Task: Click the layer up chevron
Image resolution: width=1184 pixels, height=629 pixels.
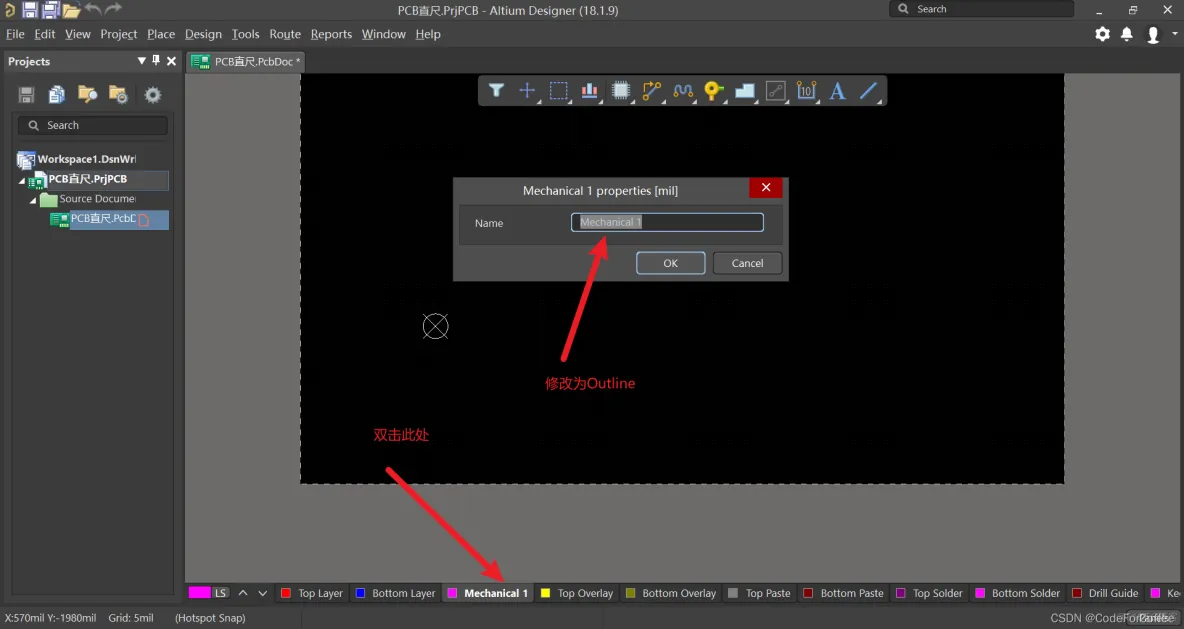Action: point(243,593)
